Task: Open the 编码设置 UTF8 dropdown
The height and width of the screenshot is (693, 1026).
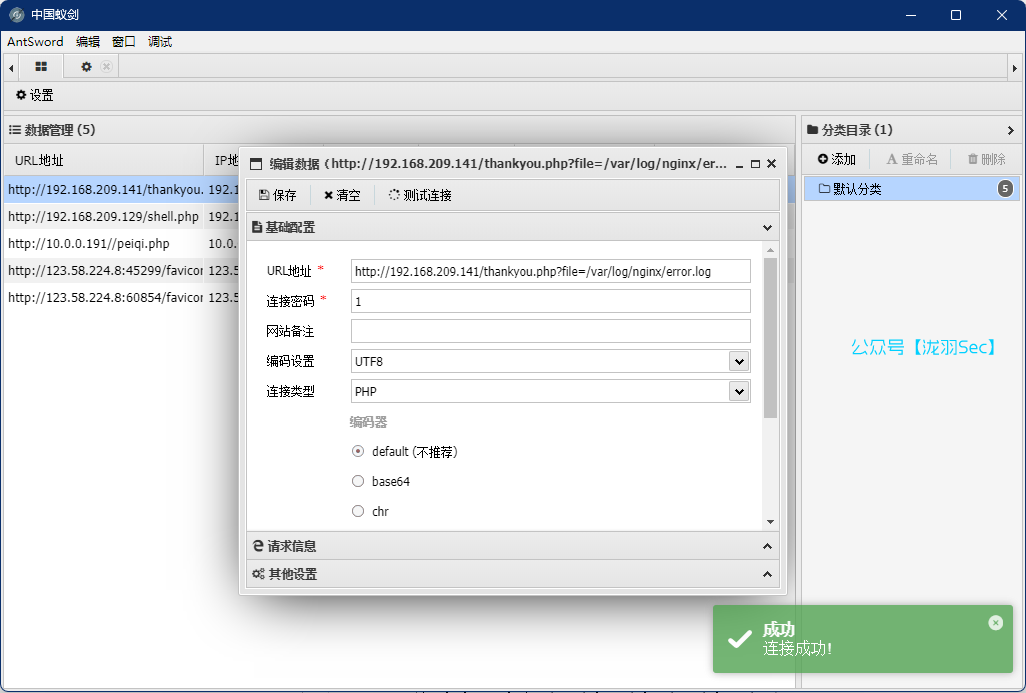Action: click(739, 362)
